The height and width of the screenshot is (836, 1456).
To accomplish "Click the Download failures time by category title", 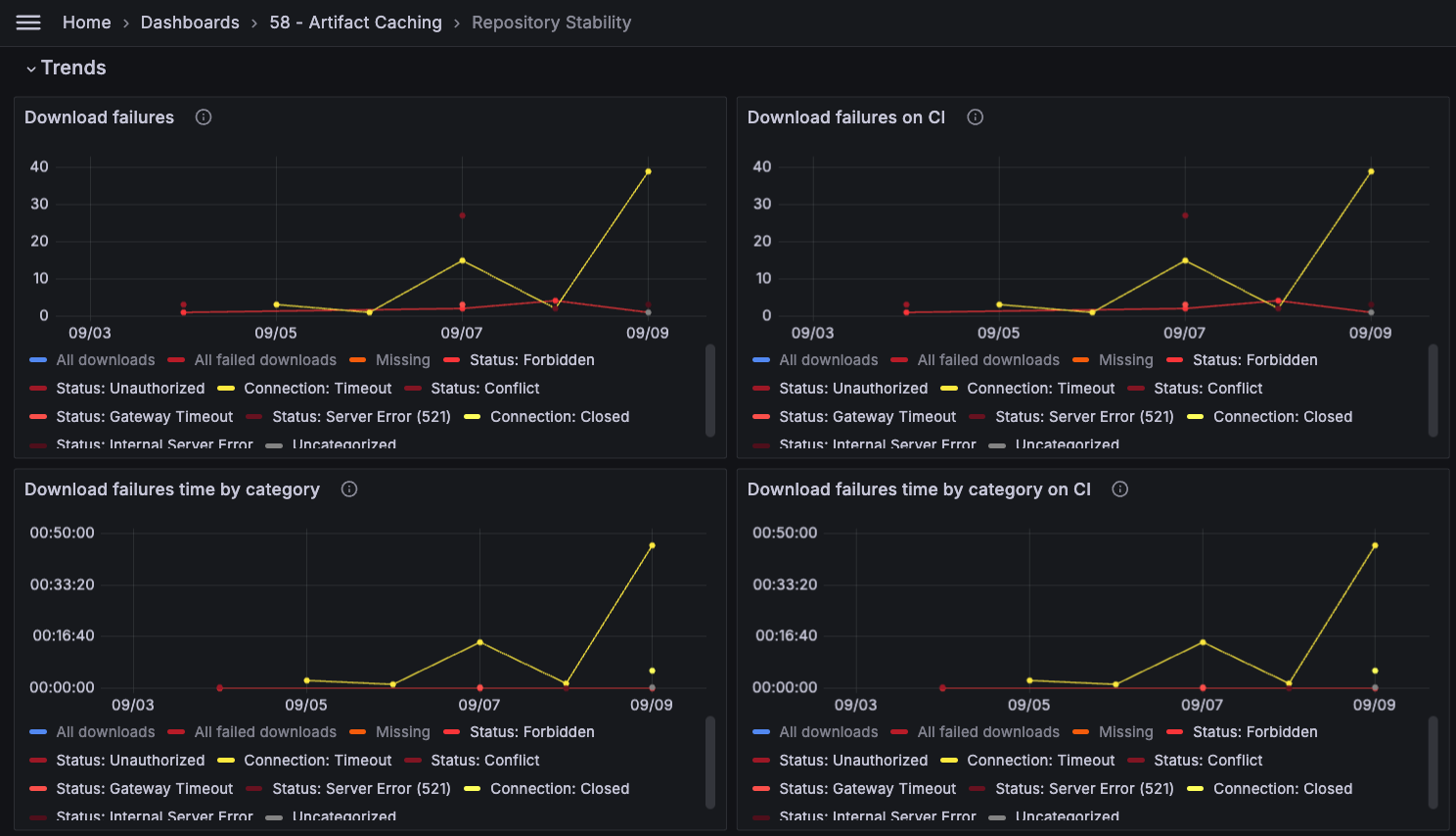I will 172,489.
